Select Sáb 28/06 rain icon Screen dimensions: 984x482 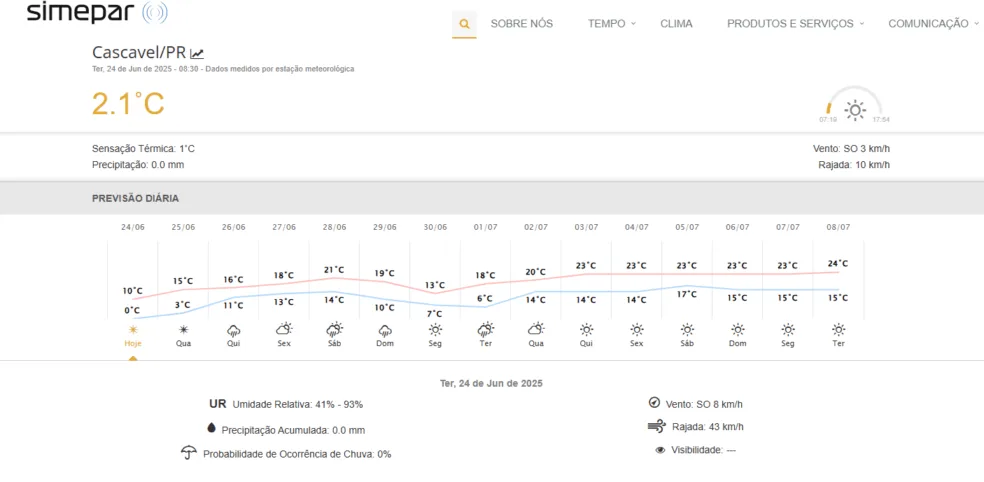pos(334,329)
